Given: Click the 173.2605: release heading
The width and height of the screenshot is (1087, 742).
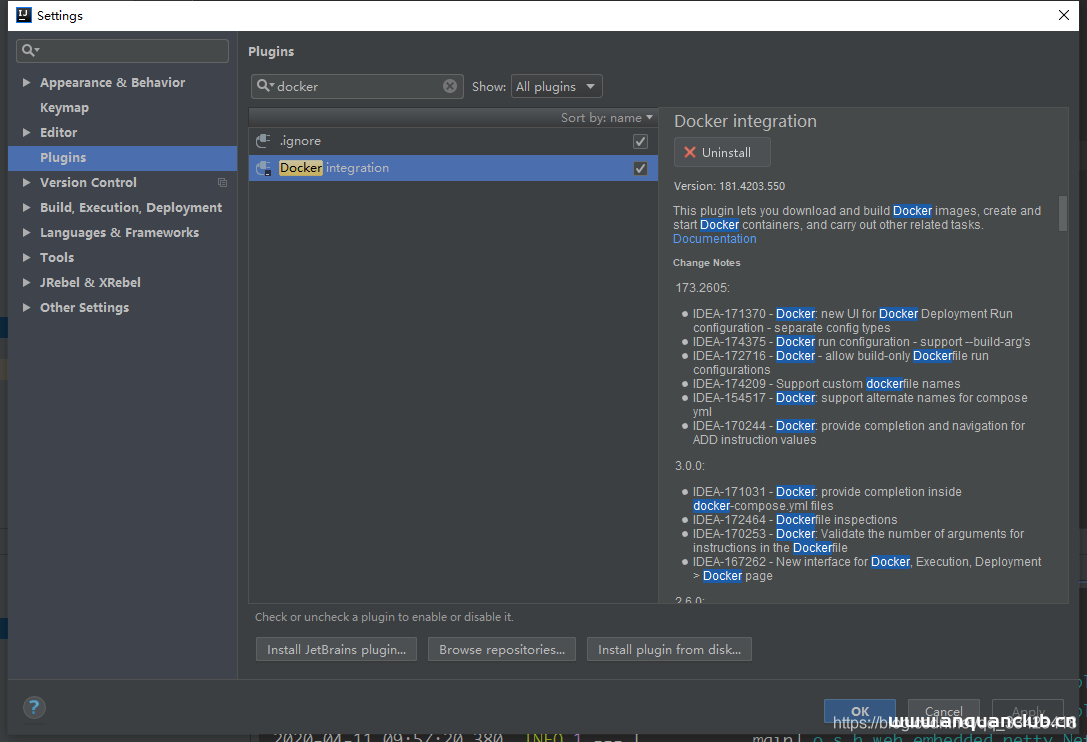Looking at the screenshot, I should click(x=702, y=288).
